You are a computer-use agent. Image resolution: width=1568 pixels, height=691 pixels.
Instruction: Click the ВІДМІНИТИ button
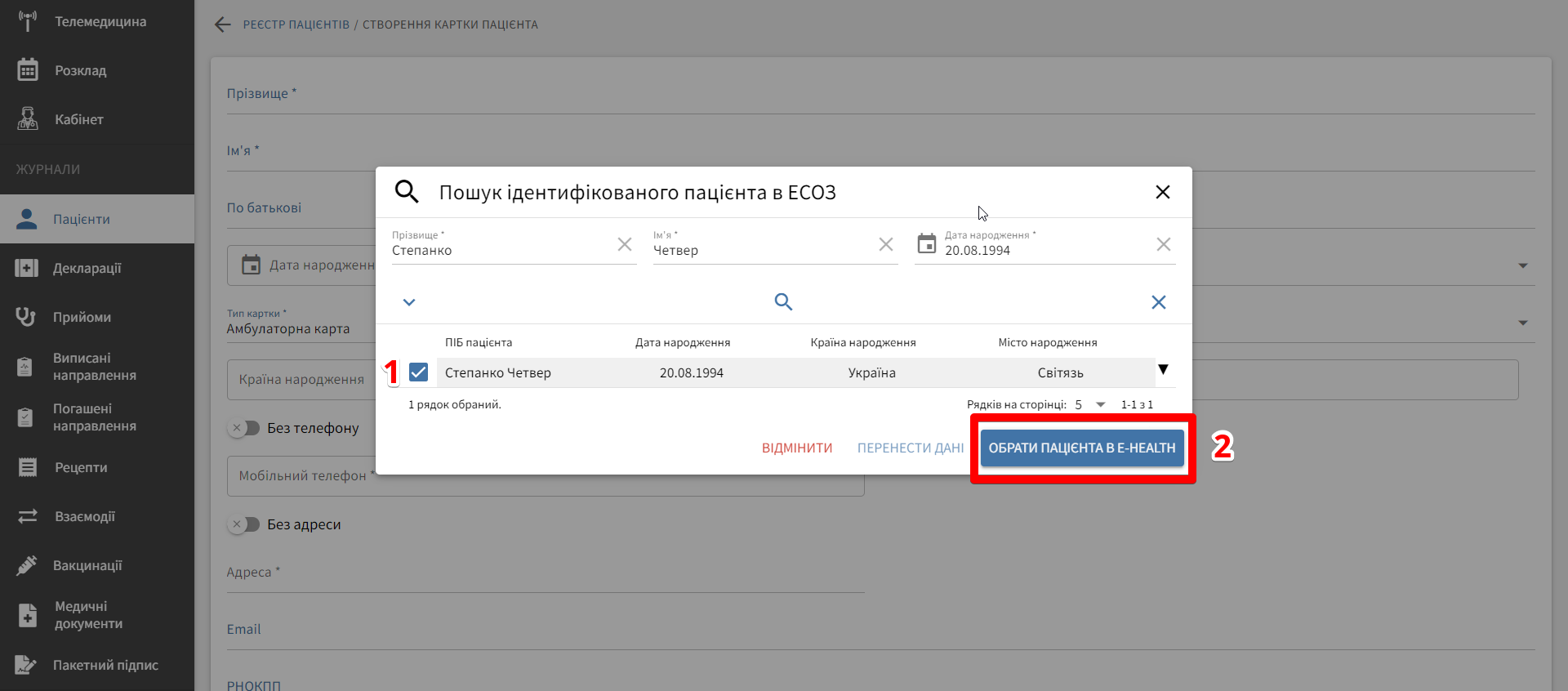click(796, 448)
